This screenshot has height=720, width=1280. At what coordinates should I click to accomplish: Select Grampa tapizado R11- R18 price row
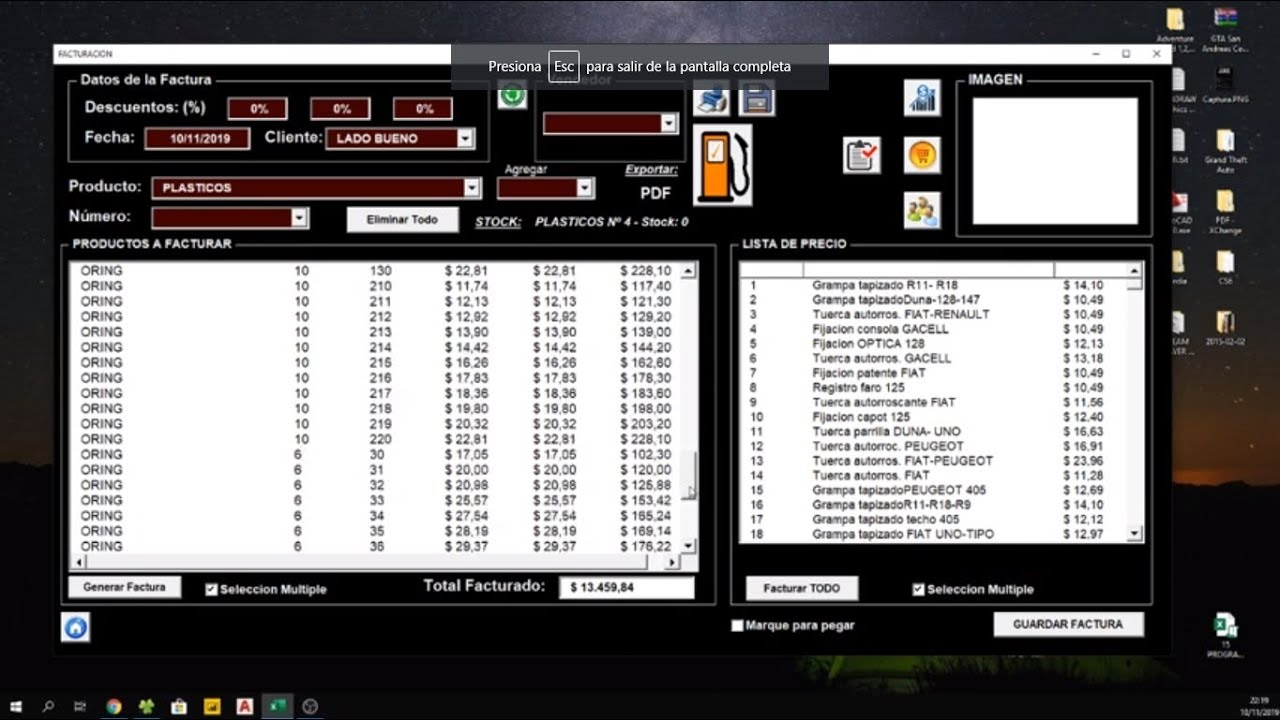(933, 285)
